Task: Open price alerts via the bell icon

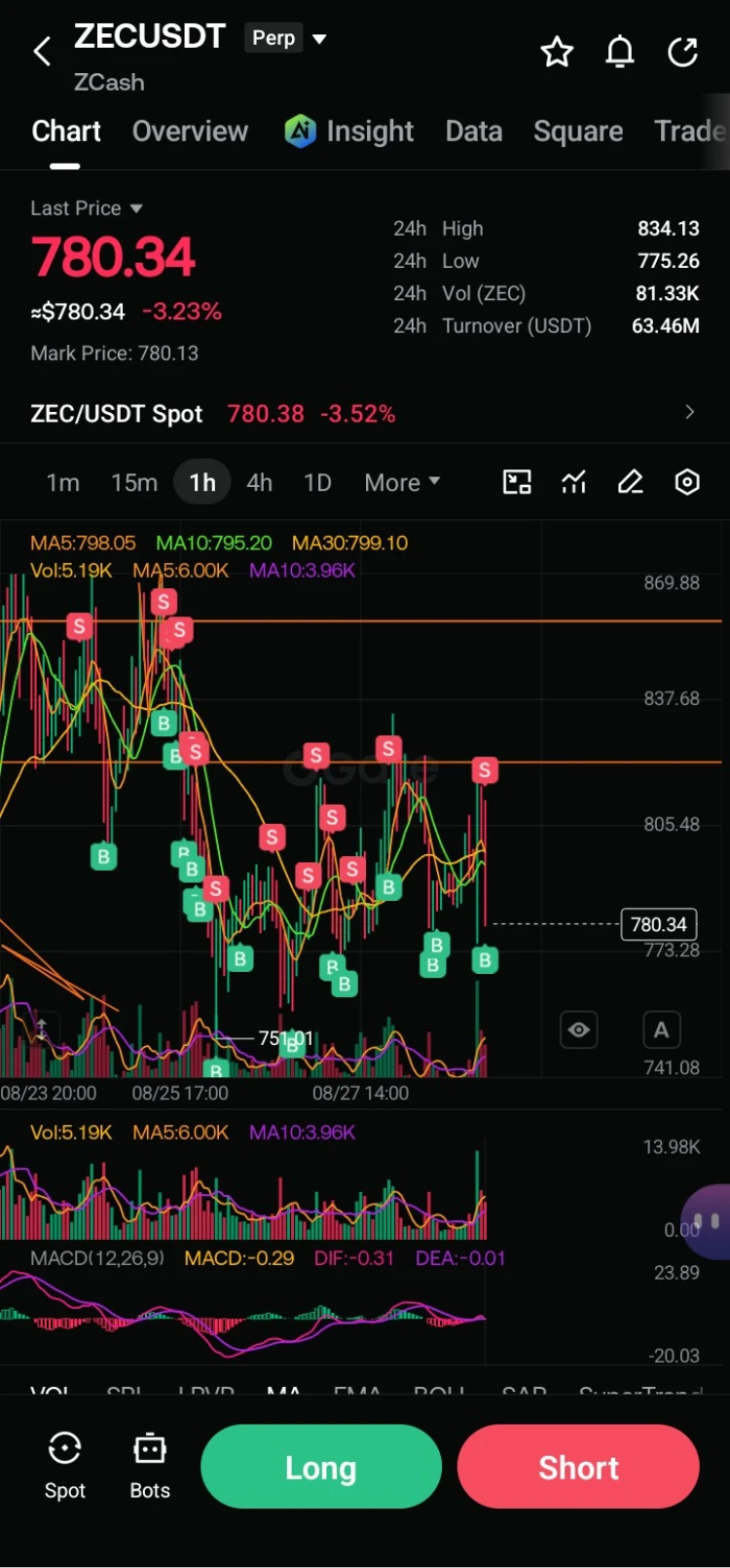Action: tap(620, 52)
